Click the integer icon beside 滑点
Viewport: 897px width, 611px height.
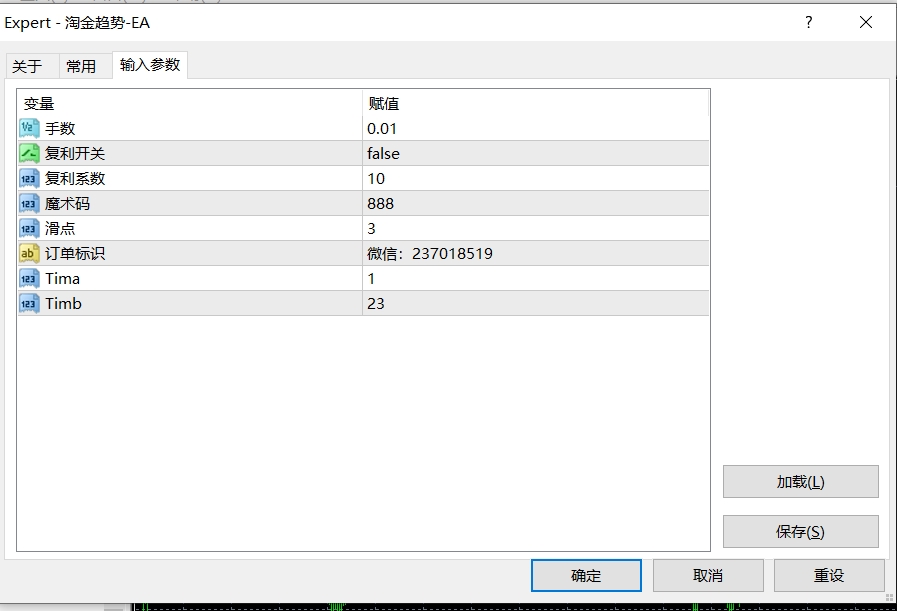[x=29, y=228]
